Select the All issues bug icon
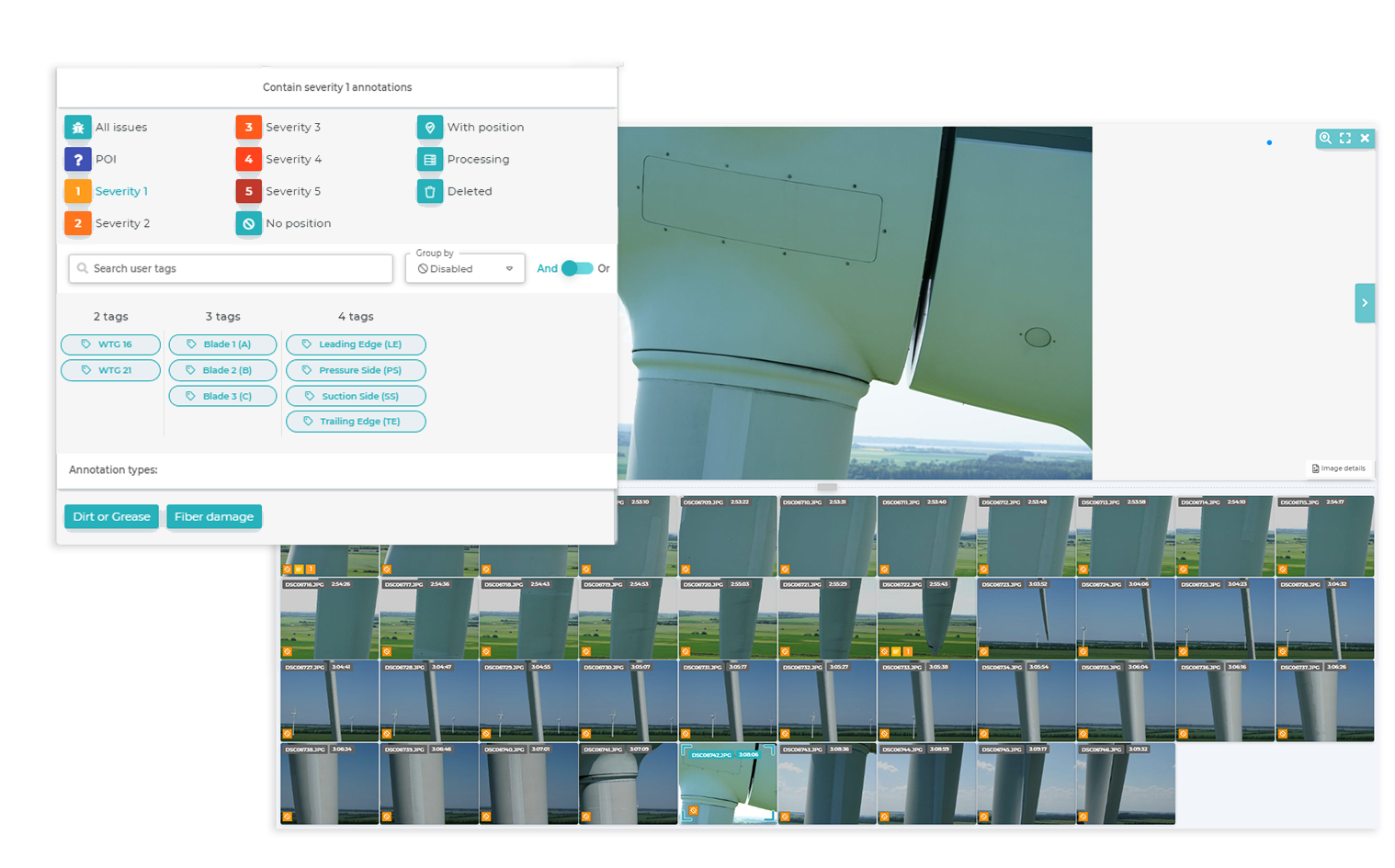This screenshot has width=1395, height=868. 78,128
